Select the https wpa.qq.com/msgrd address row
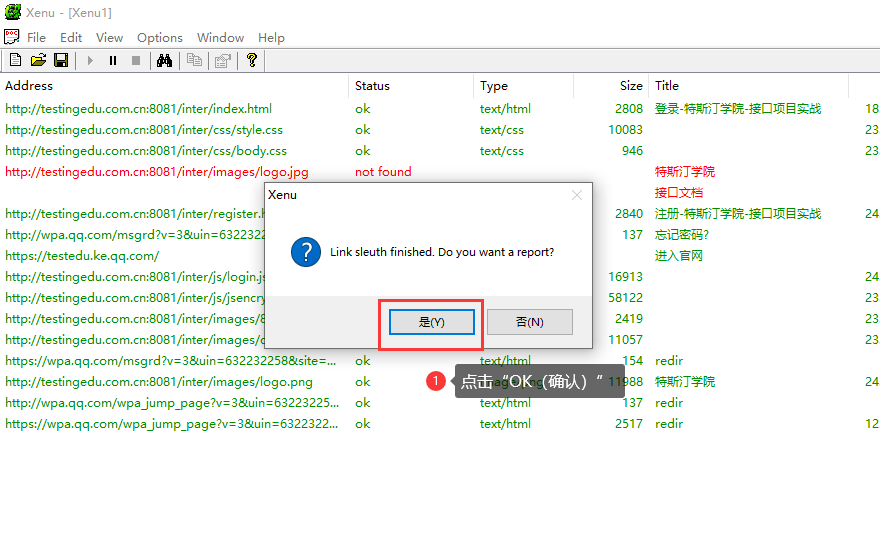Image resolution: width=880 pixels, height=548 pixels. pyautogui.click(x=171, y=360)
